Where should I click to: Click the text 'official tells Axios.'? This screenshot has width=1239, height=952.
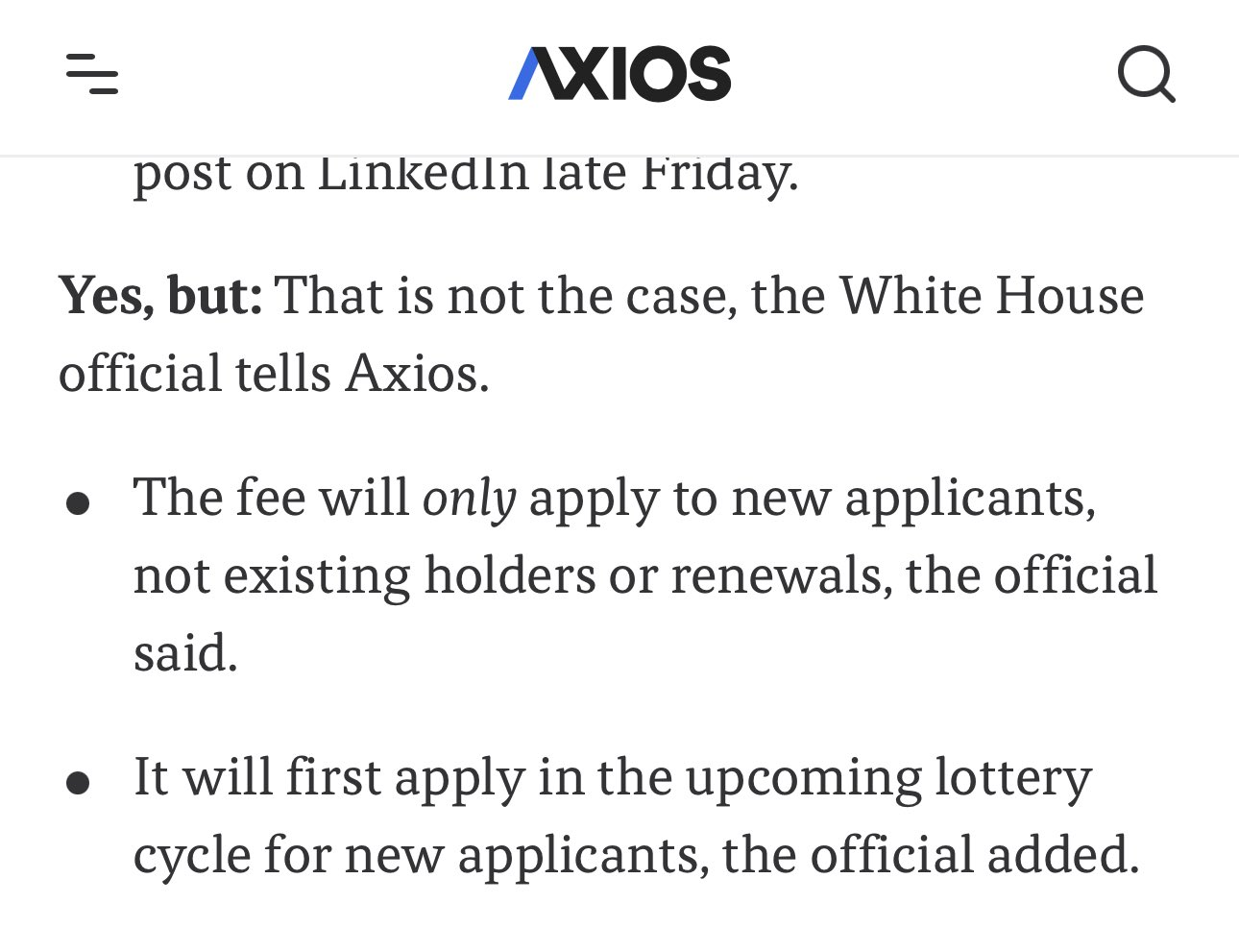coord(274,373)
